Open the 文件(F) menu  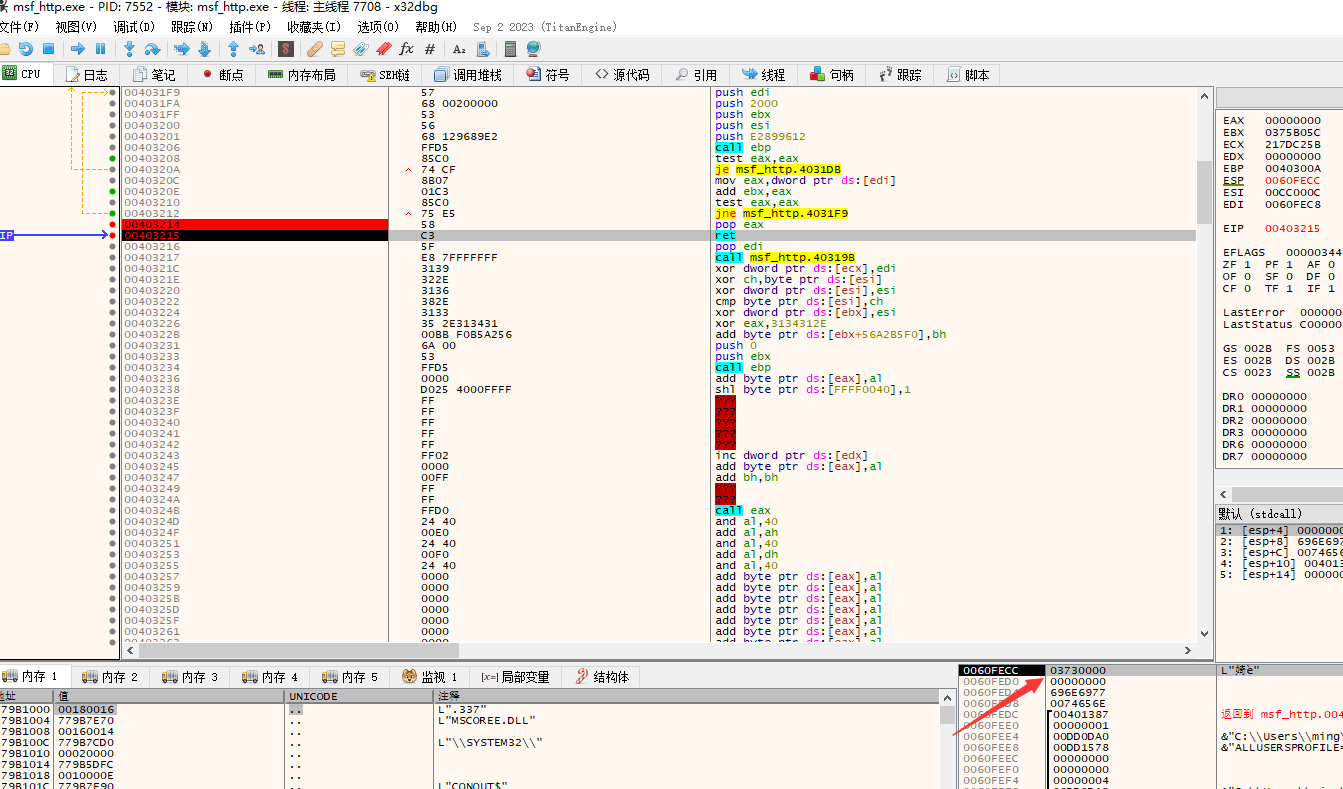point(19,27)
